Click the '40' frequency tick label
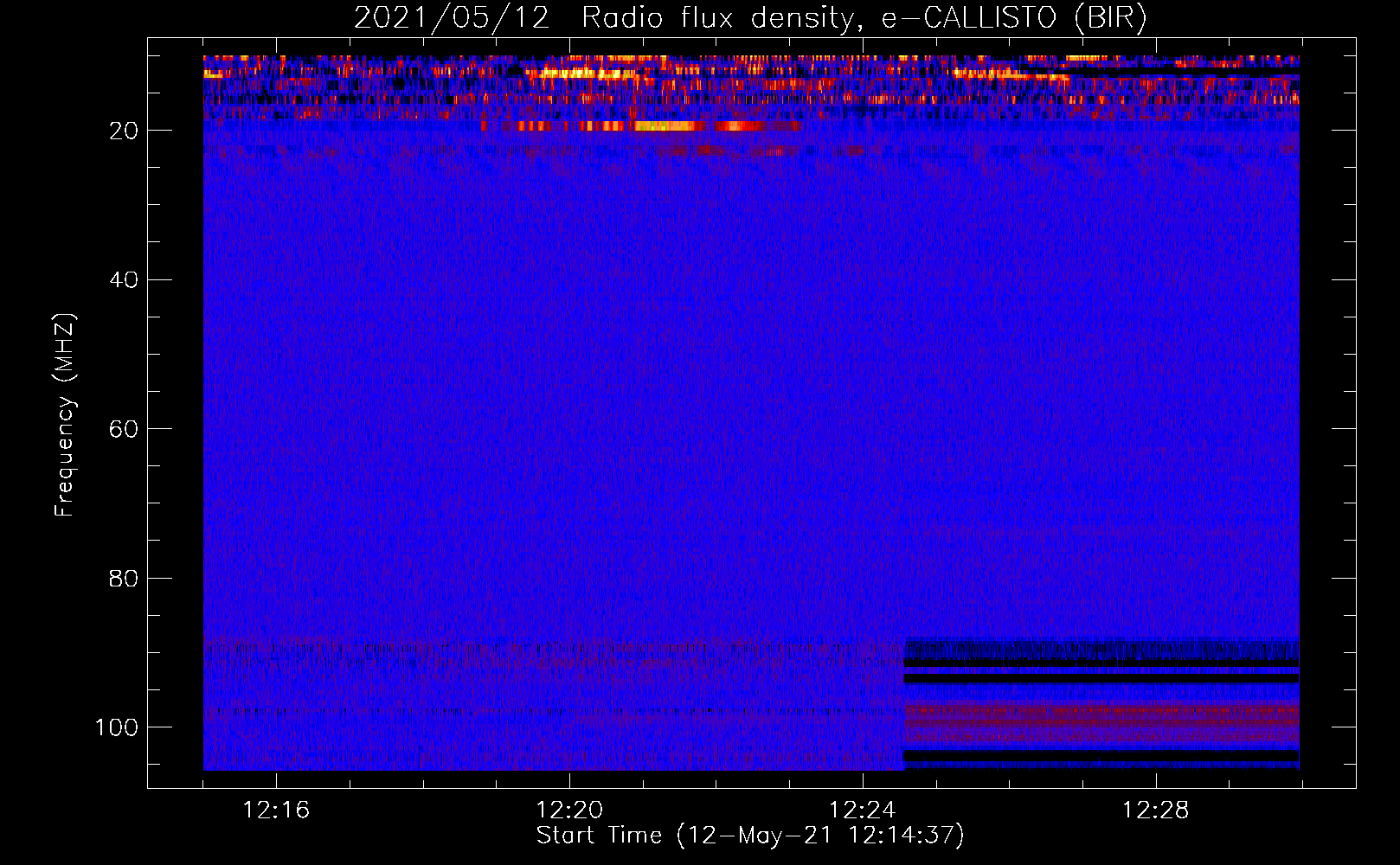This screenshot has width=1400, height=865. pyautogui.click(x=125, y=280)
